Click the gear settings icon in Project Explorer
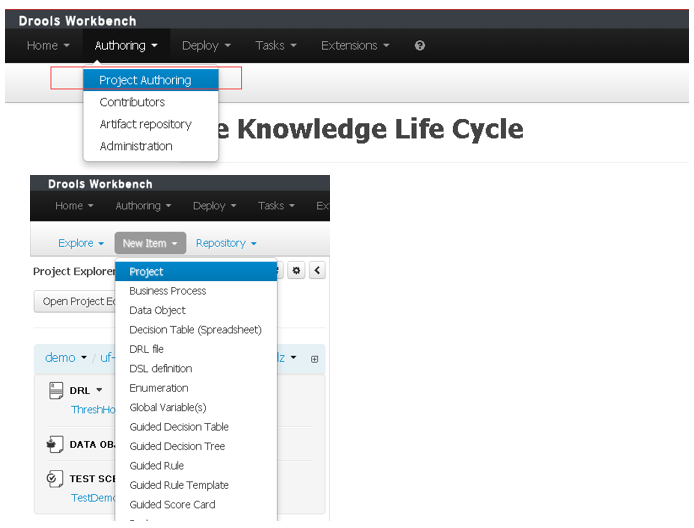 (296, 270)
